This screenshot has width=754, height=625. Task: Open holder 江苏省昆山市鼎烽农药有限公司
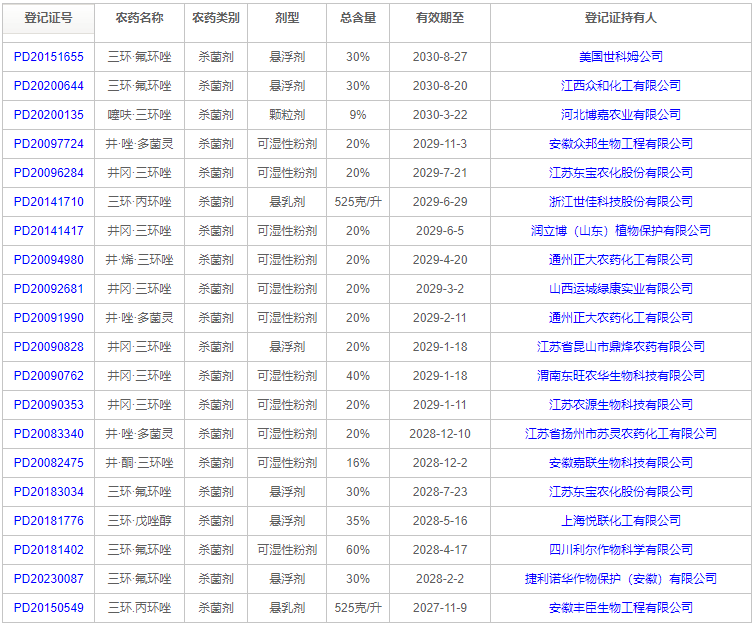pos(621,347)
